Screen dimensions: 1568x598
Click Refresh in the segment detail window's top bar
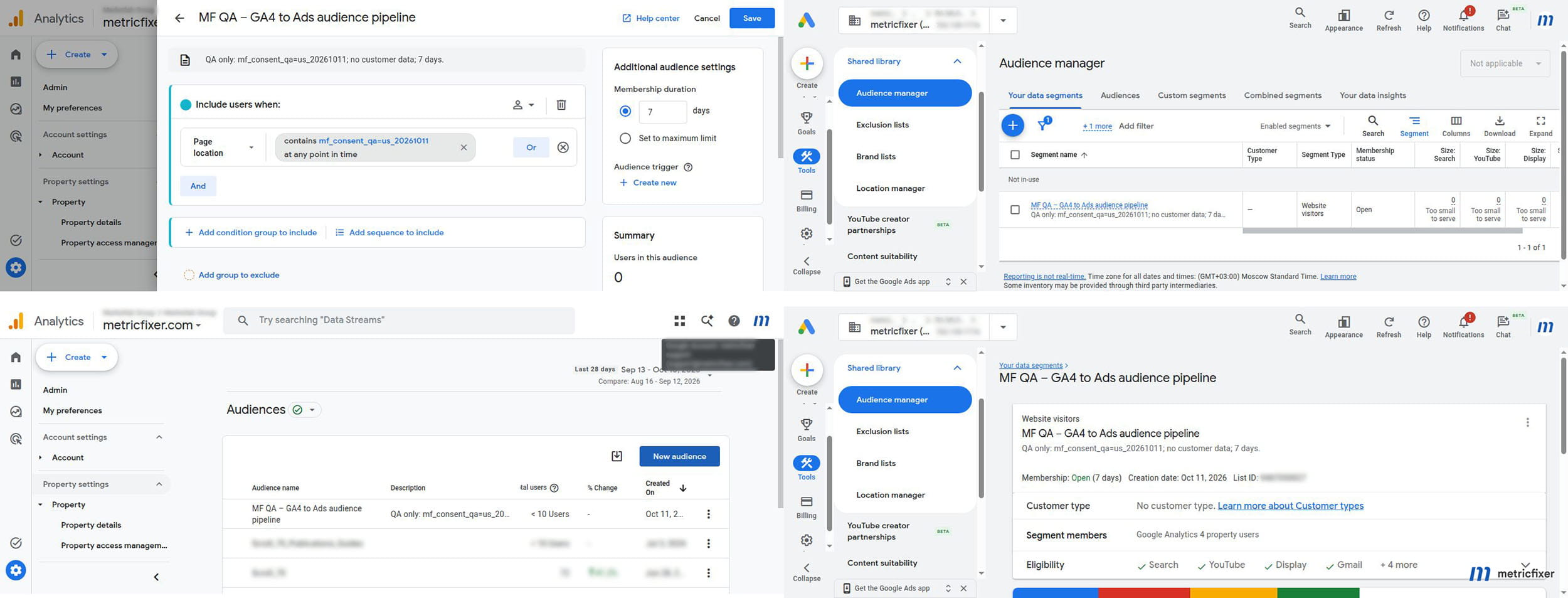tap(1389, 326)
